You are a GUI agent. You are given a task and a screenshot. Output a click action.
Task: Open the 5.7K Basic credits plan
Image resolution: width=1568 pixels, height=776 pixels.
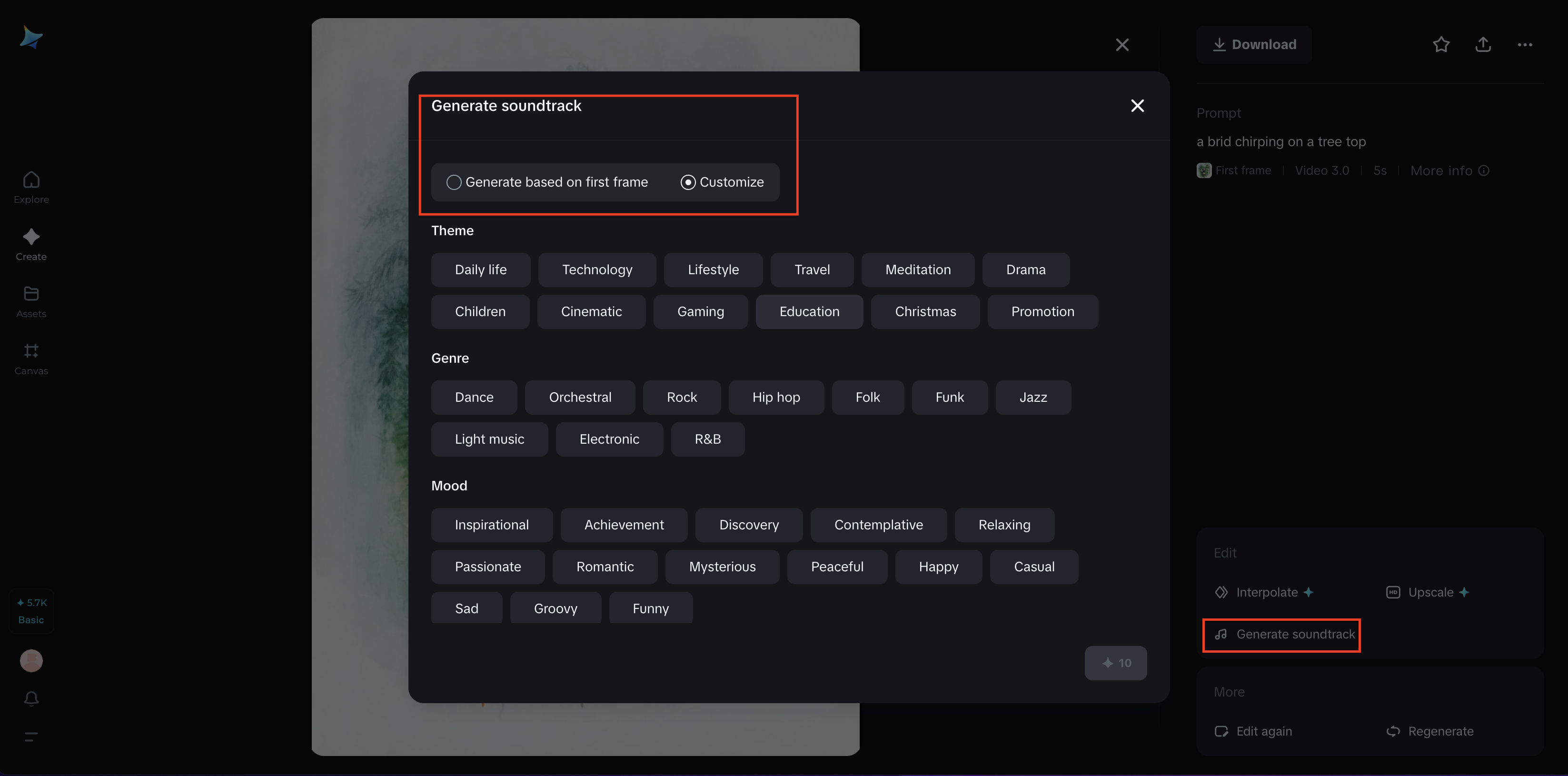pos(31,611)
